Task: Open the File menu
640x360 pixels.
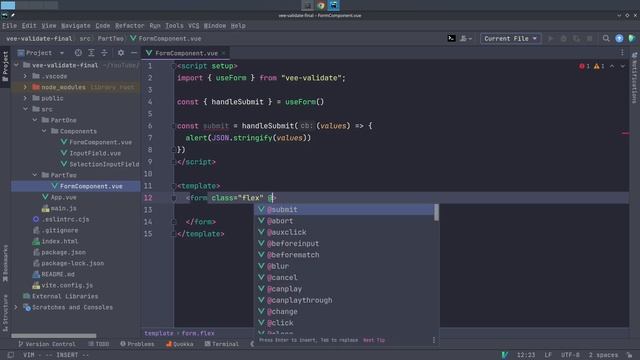Action: coord(9,25)
